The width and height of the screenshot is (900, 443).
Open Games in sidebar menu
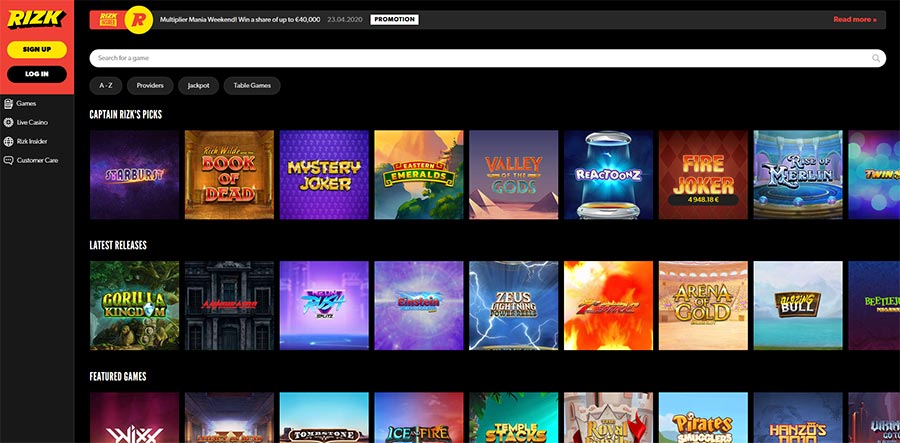pyautogui.click(x=26, y=104)
